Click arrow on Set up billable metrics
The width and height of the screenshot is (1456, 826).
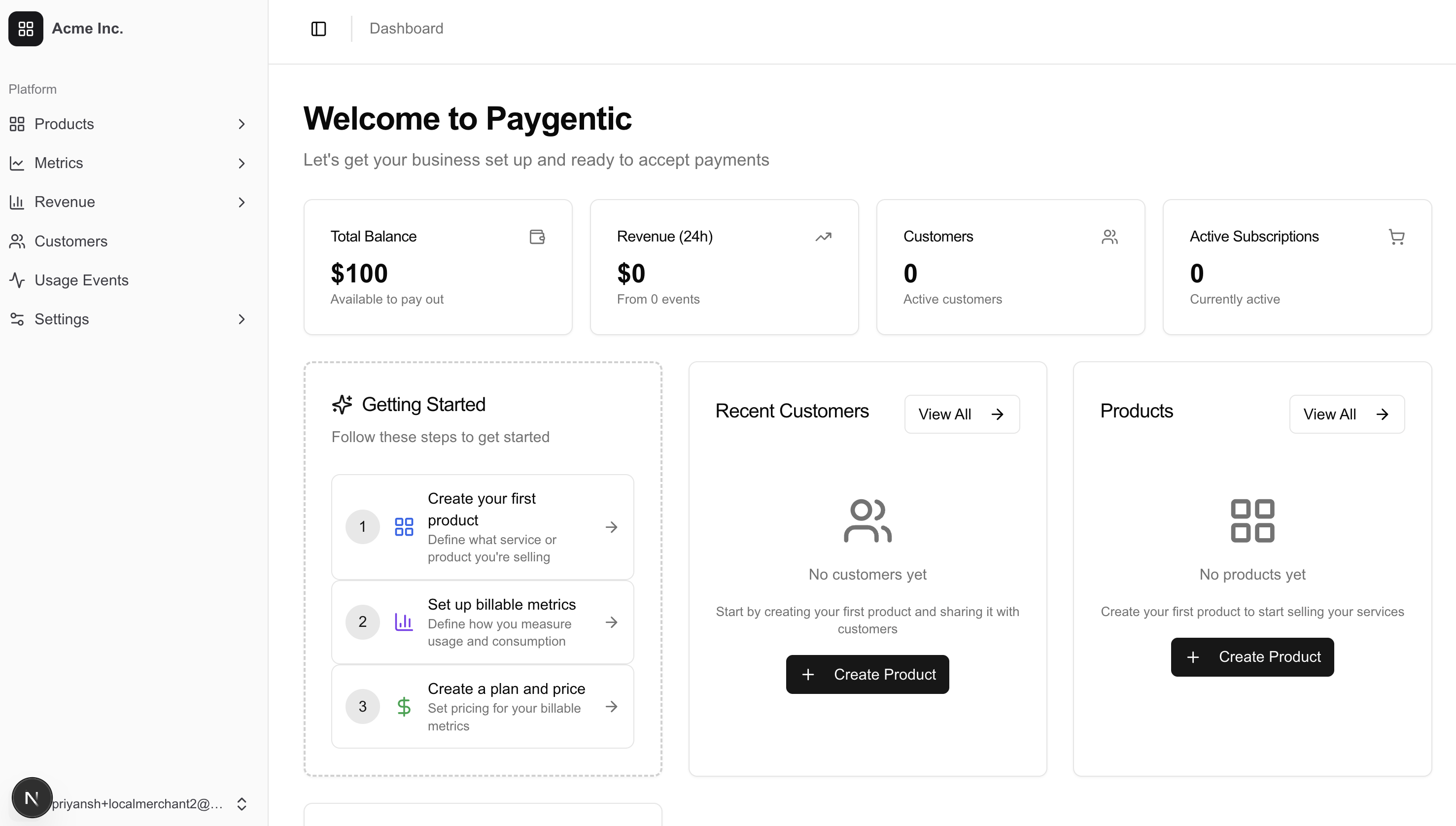coord(612,622)
